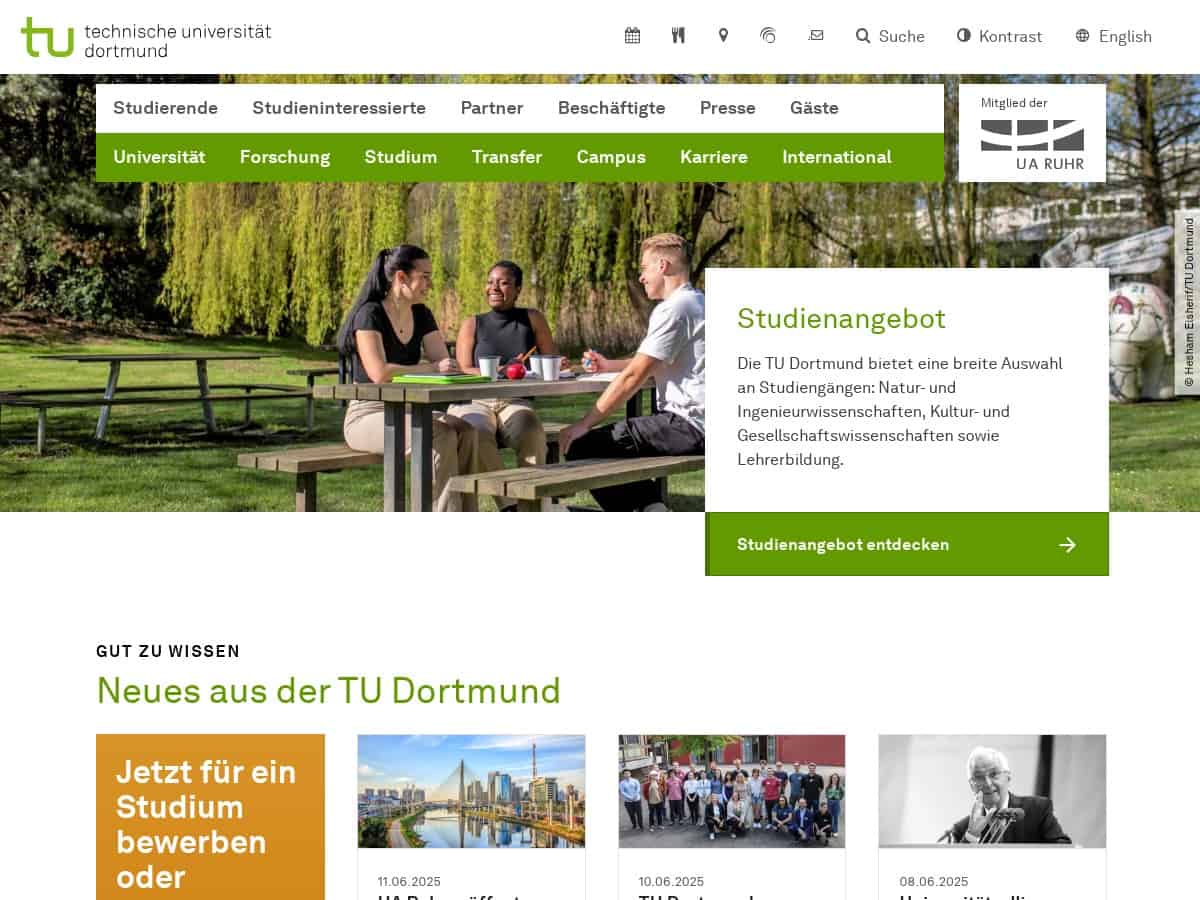Open the Partner menu
This screenshot has height=900, width=1200.
(492, 108)
